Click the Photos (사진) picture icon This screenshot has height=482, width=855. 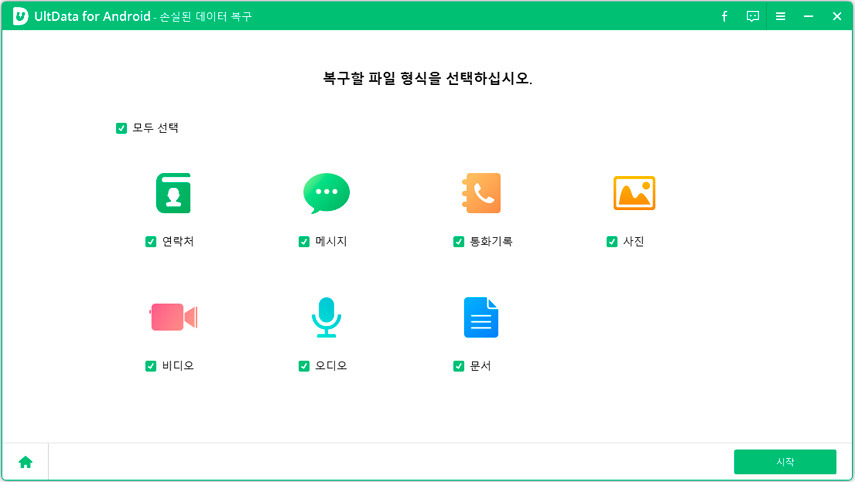pyautogui.click(x=634, y=193)
